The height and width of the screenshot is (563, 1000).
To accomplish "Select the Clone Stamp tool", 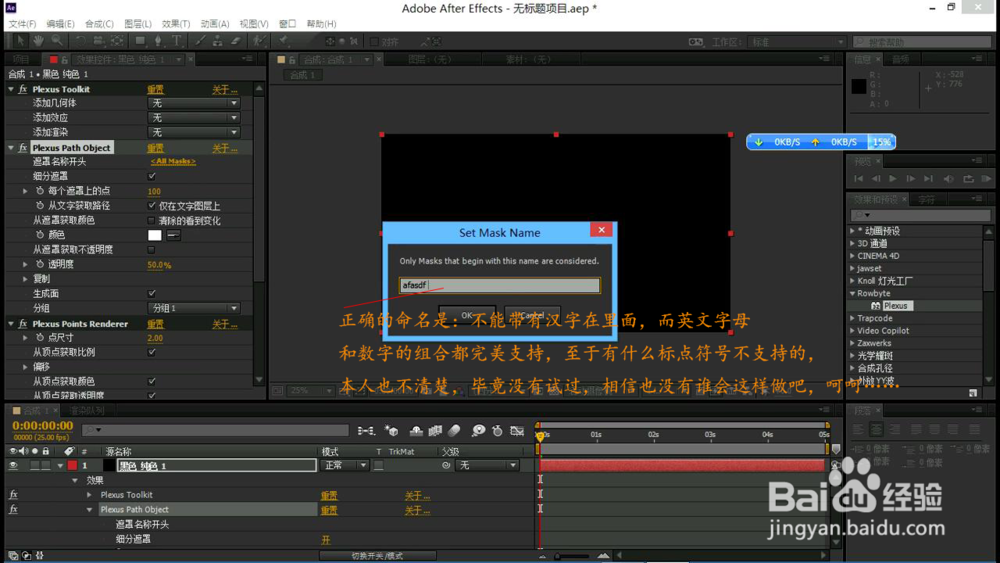I will [x=217, y=41].
